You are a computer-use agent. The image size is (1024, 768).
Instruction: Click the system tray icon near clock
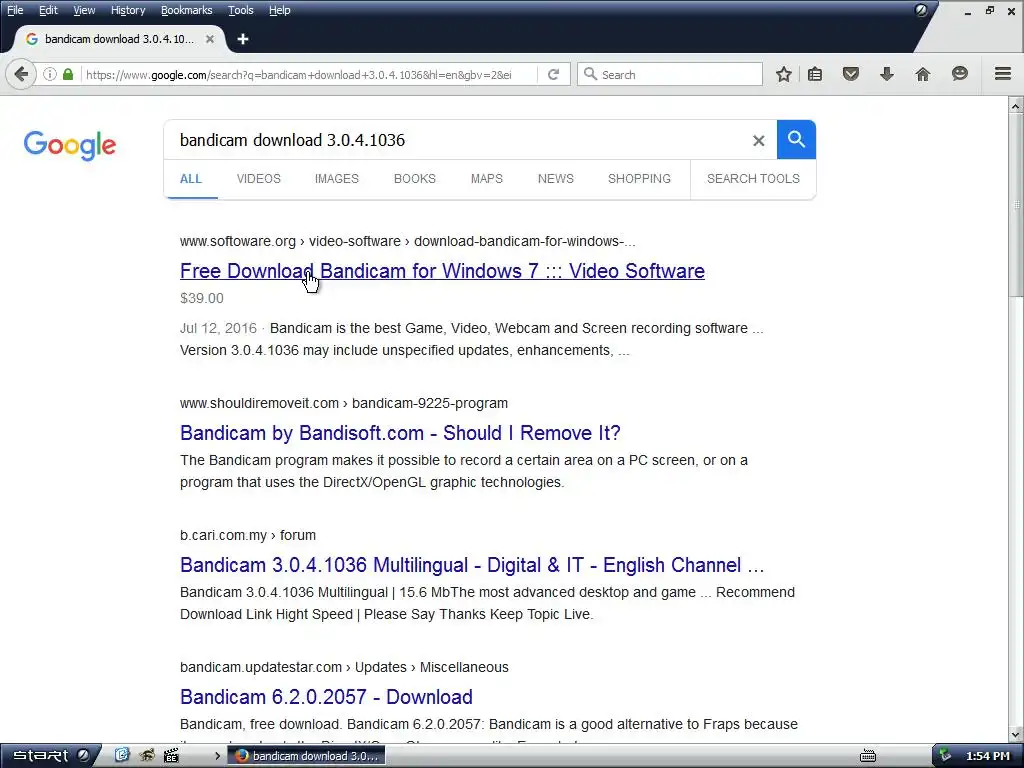point(945,756)
